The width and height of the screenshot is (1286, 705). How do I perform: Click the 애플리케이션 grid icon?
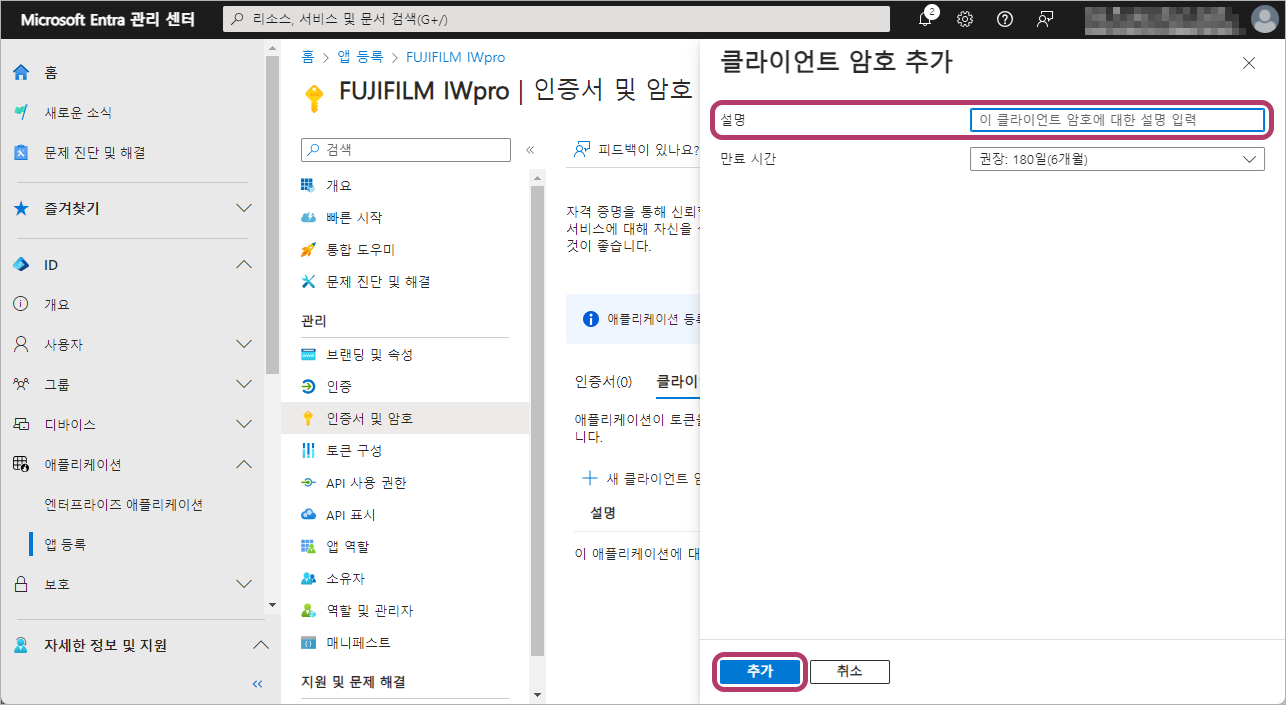coord(21,464)
